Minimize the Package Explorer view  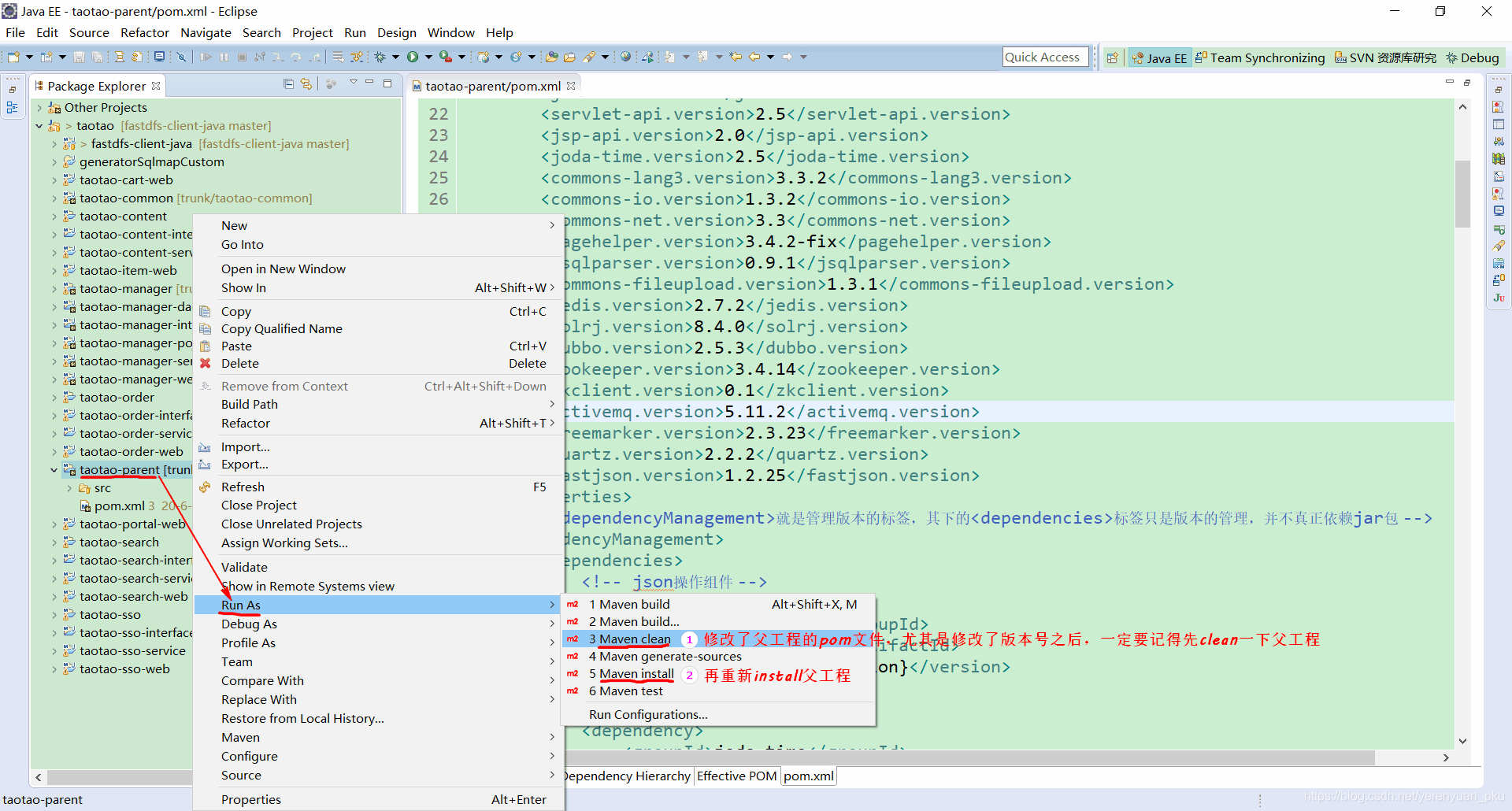tap(369, 83)
